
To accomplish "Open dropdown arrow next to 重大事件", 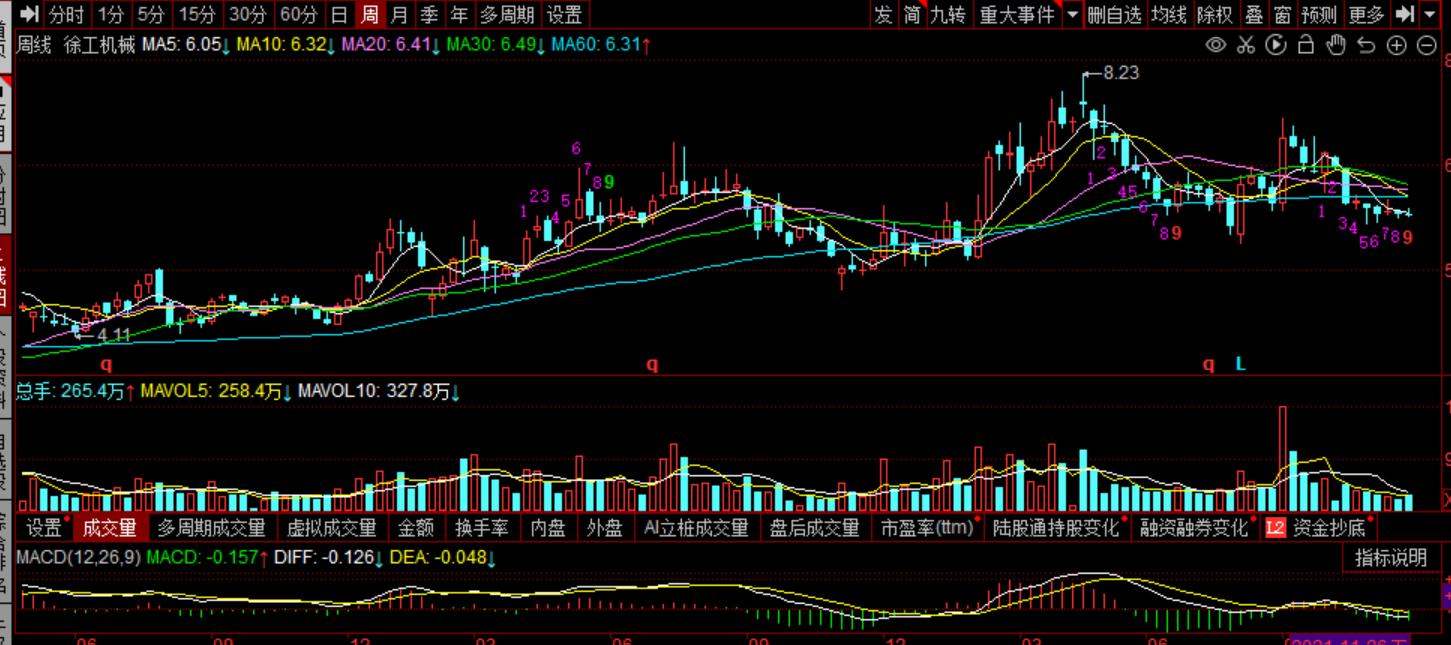I will tap(1073, 14).
